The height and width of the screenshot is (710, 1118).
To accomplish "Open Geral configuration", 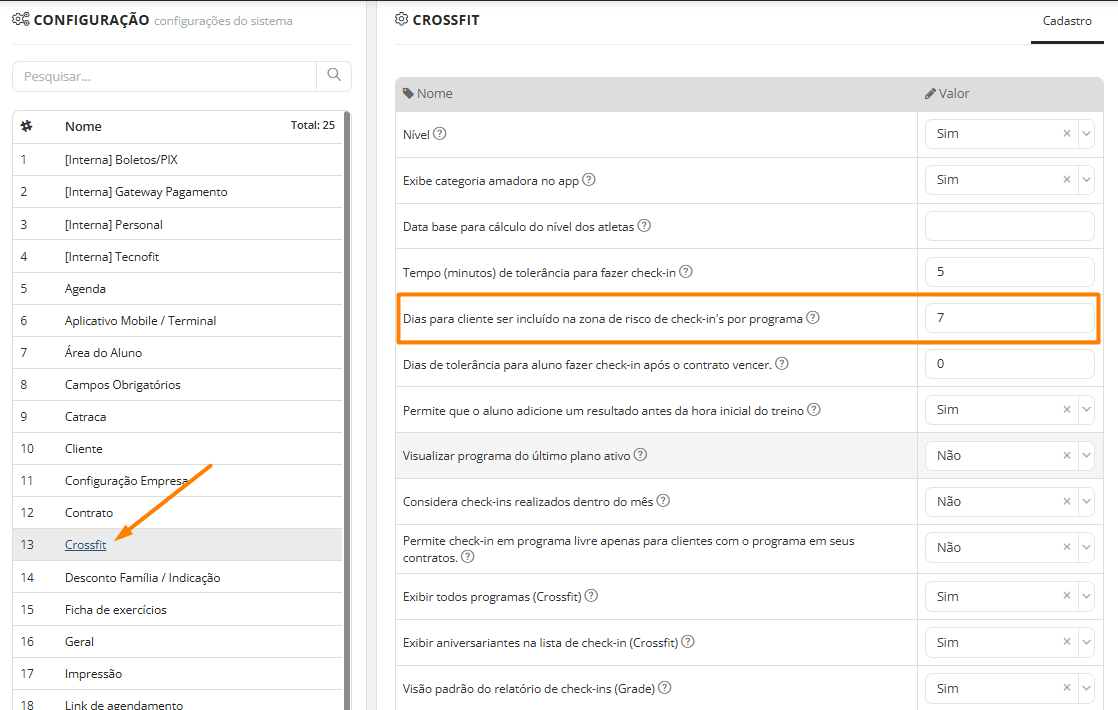I will [x=178, y=642].
